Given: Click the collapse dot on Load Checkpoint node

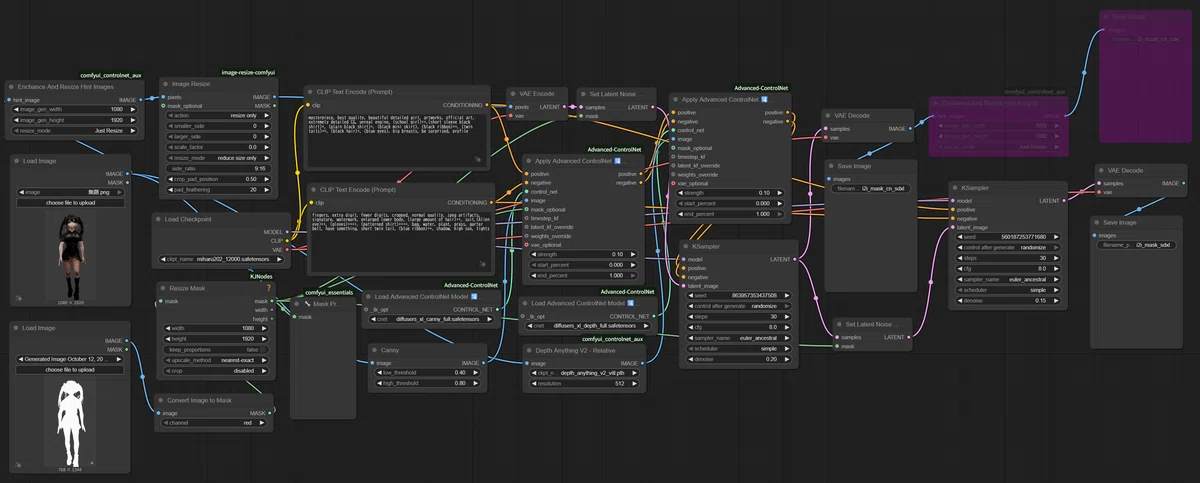Looking at the screenshot, I should [160, 220].
